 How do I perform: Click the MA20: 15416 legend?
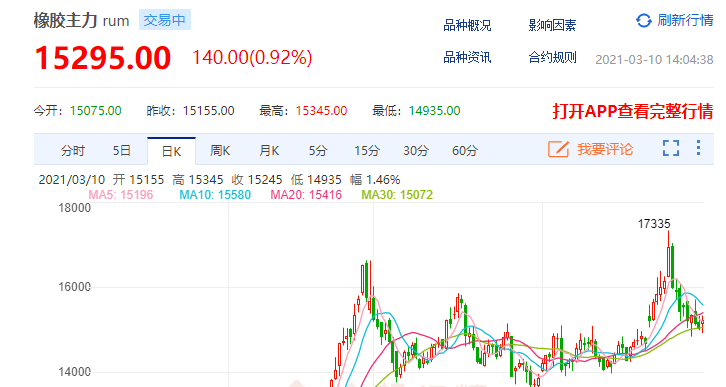306,194
